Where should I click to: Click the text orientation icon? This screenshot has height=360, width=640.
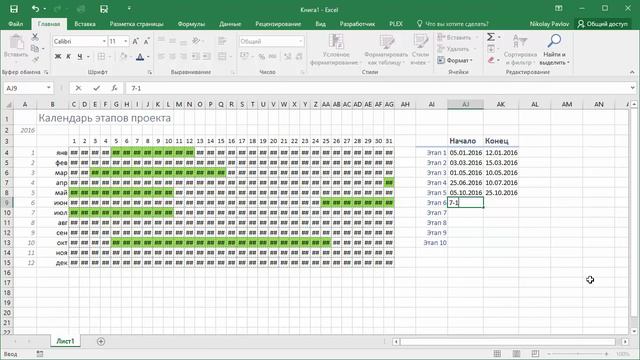196,40
